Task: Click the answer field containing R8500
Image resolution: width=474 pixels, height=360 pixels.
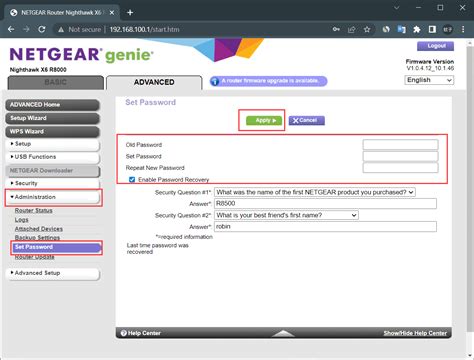Action: [325, 204]
